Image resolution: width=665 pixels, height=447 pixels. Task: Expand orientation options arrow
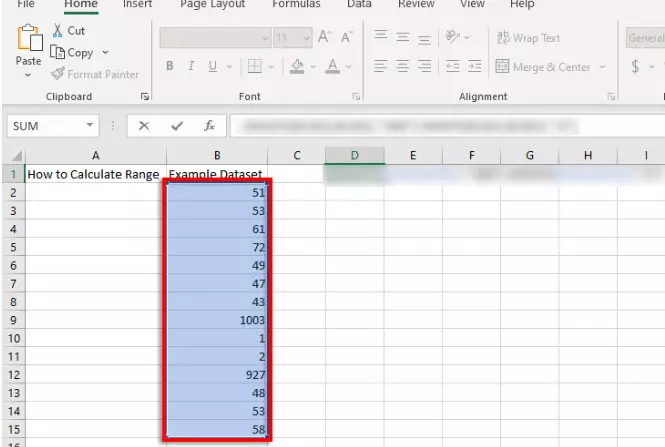pos(467,38)
